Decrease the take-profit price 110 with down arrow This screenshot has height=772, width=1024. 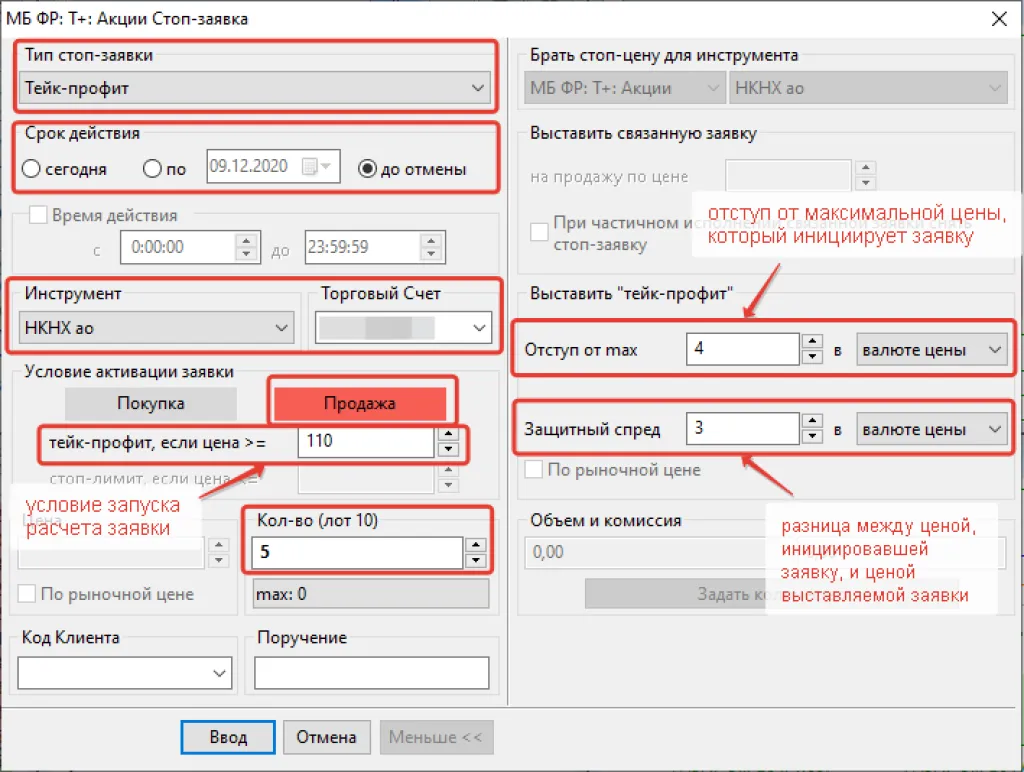[x=449, y=450]
